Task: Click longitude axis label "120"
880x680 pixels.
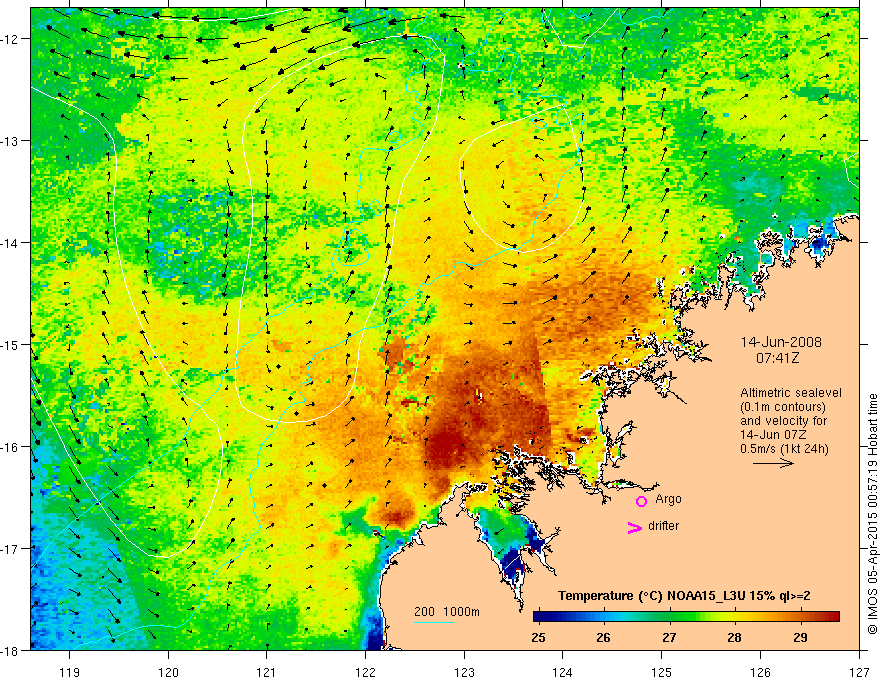Action: tap(168, 672)
